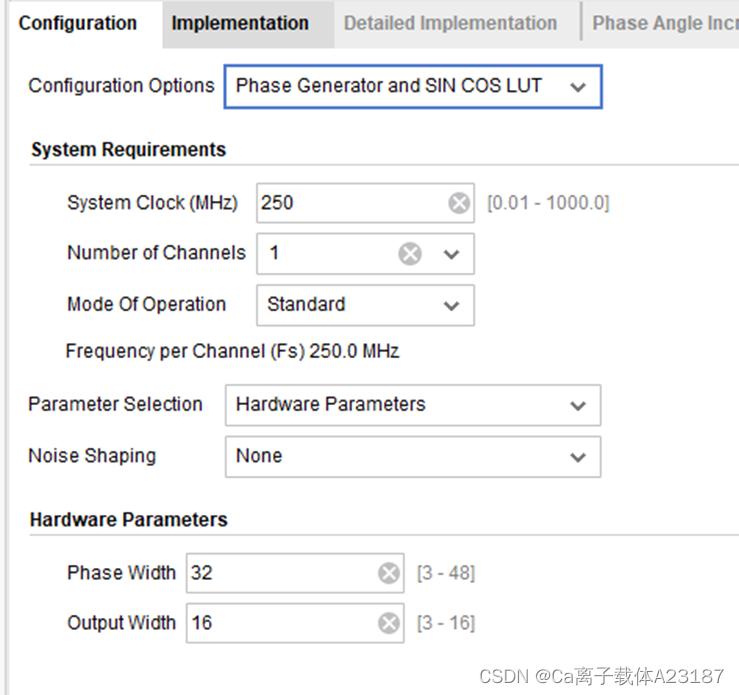The image size is (739, 695).
Task: Switch to the Implementation tab
Action: [240, 24]
